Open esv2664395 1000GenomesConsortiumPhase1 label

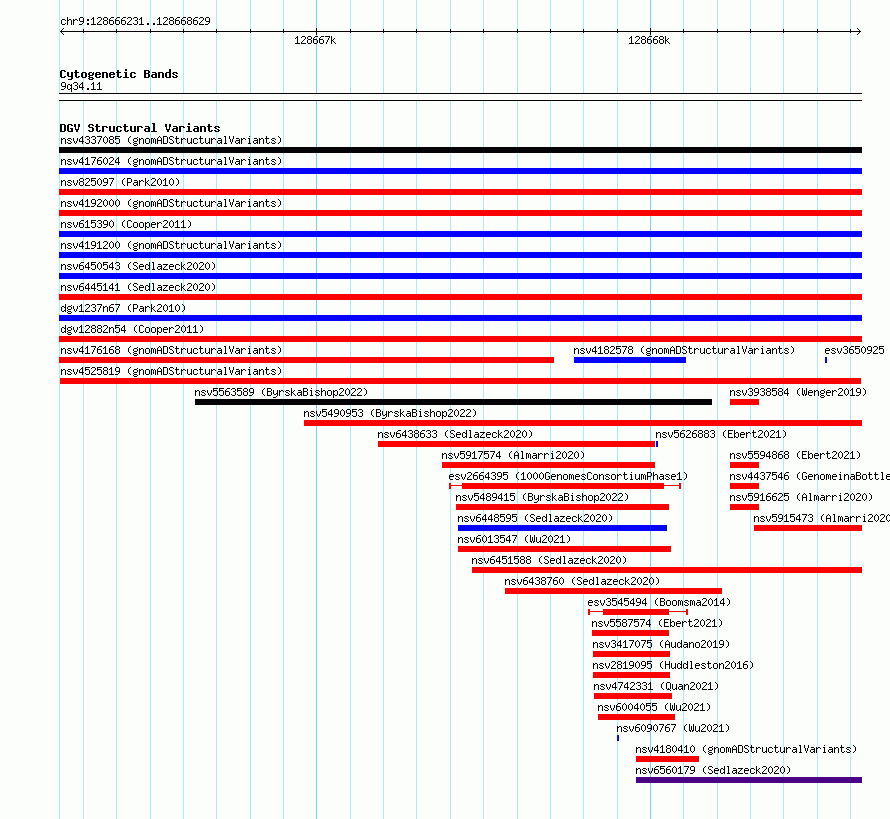[x=568, y=476]
